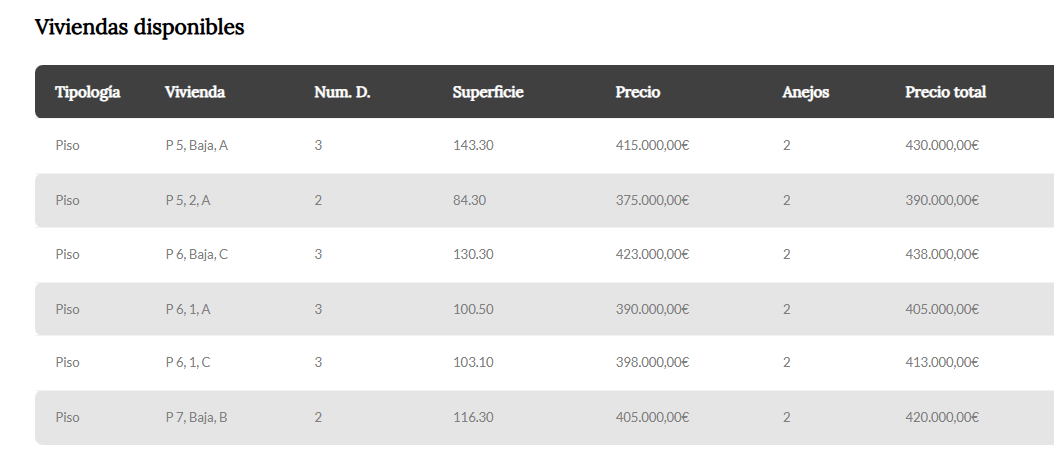The height and width of the screenshot is (461, 1054).
Task: Select the P 6, 1, A listing
Action: (188, 309)
